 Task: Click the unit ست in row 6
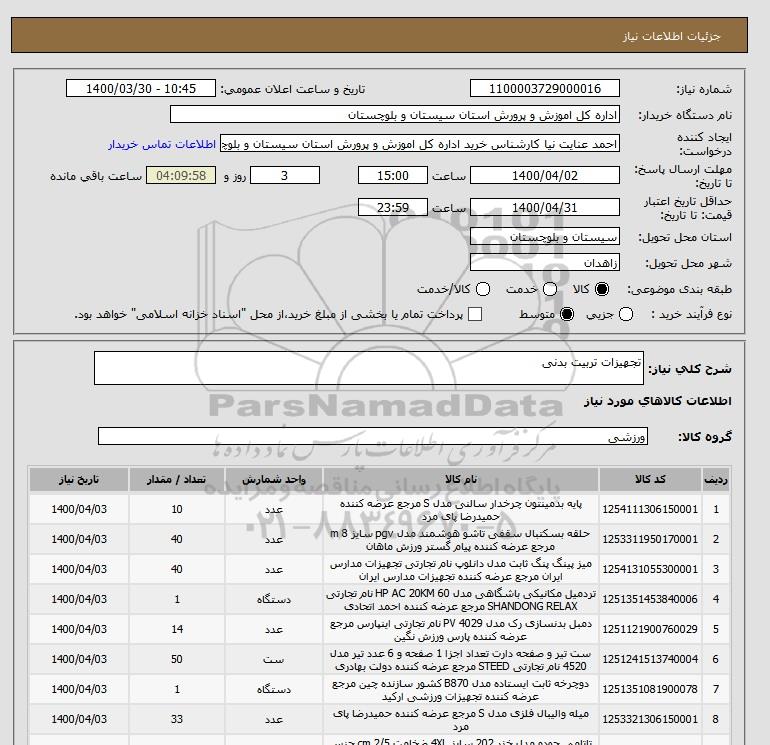click(274, 659)
